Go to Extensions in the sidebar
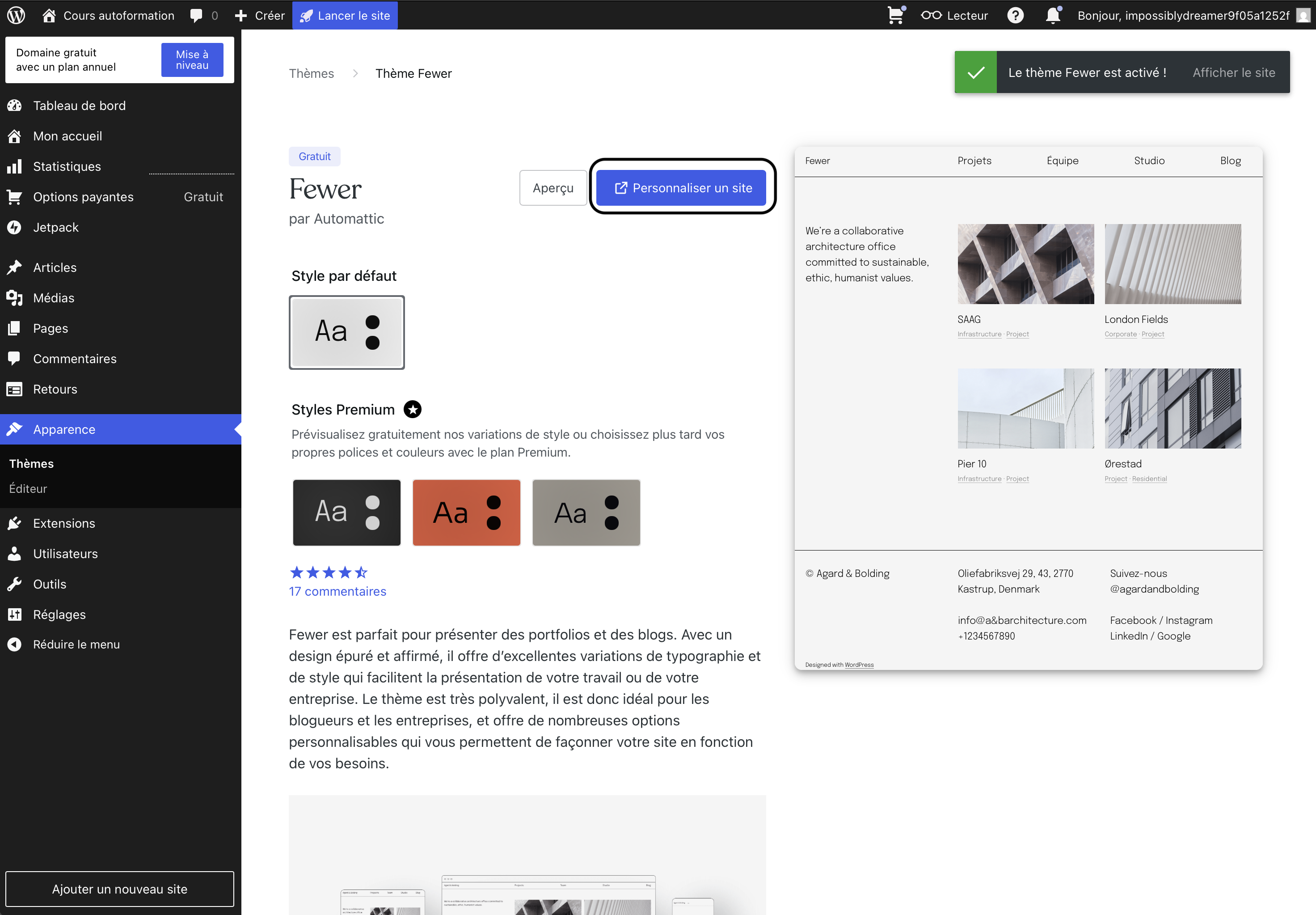Viewport: 1316px width, 915px height. point(63,523)
